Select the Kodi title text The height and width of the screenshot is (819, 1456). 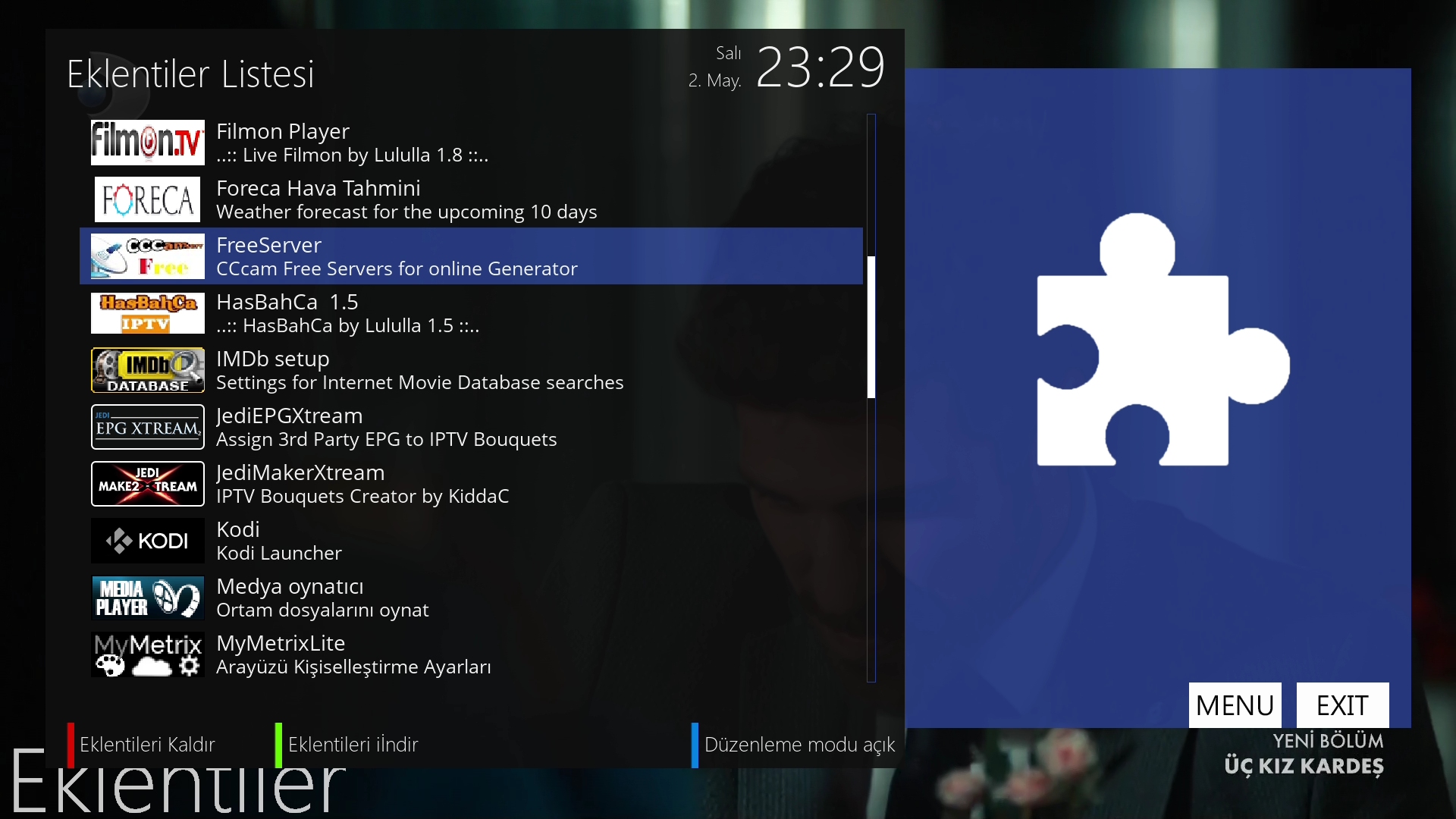pos(238,529)
